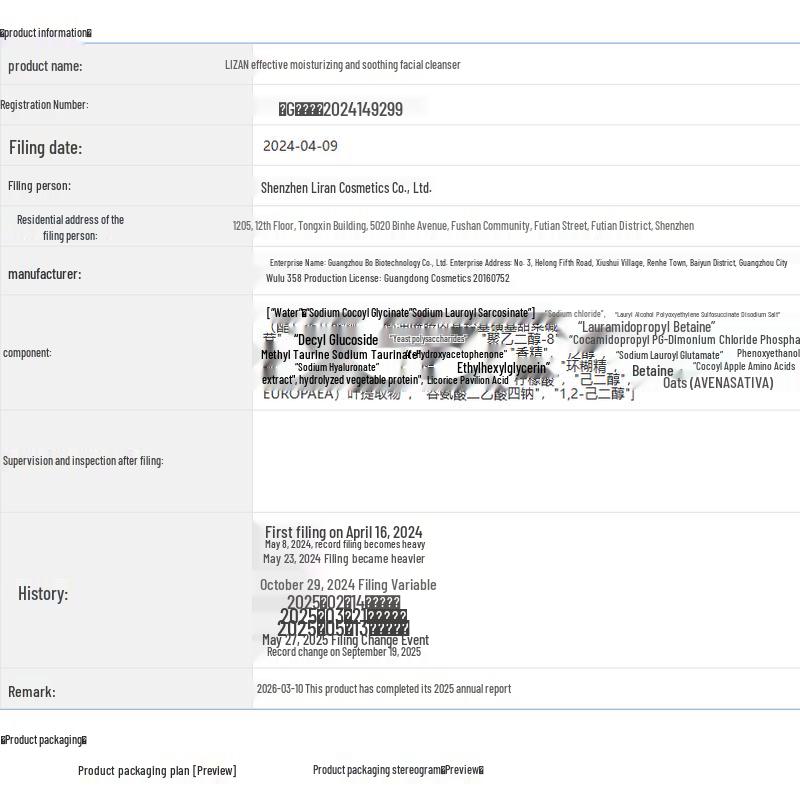Click the October 29, 2024 Filing Variable entry
The height and width of the screenshot is (800, 800).
(x=348, y=585)
